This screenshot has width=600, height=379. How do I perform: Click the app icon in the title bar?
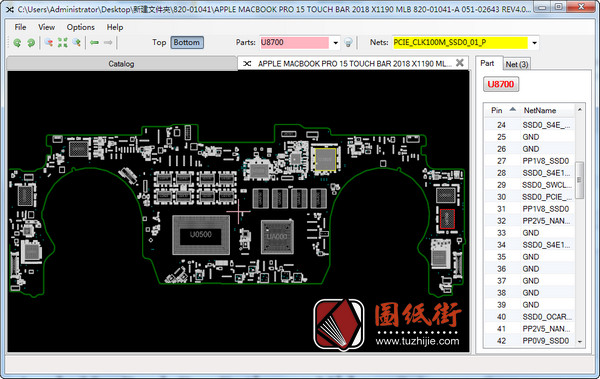[10, 9]
